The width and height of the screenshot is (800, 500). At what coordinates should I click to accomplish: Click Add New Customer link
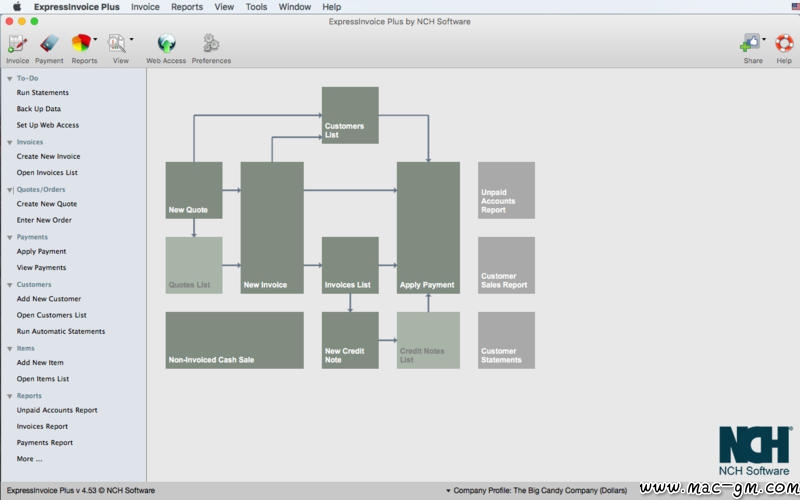pyautogui.click(x=48, y=298)
